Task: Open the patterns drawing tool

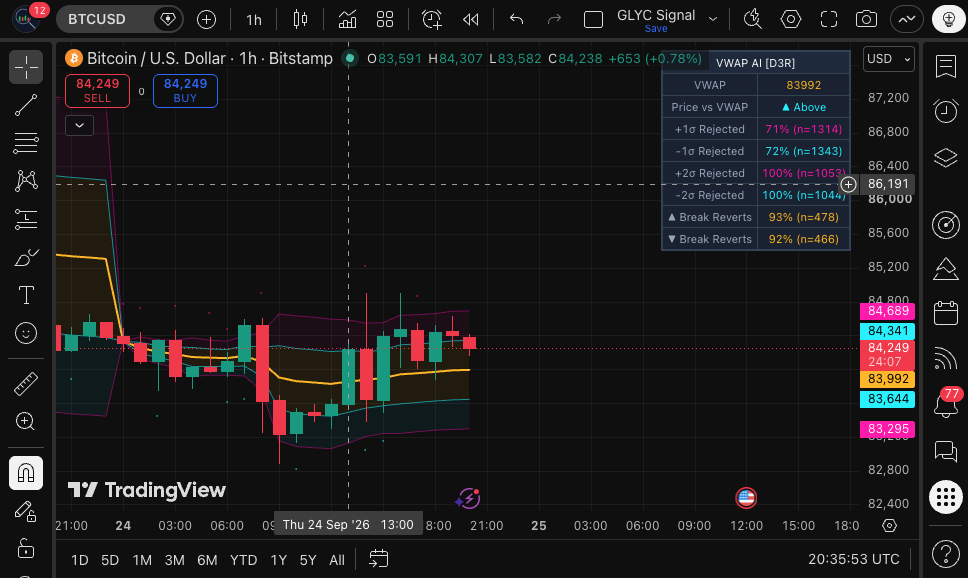Action: (26, 180)
